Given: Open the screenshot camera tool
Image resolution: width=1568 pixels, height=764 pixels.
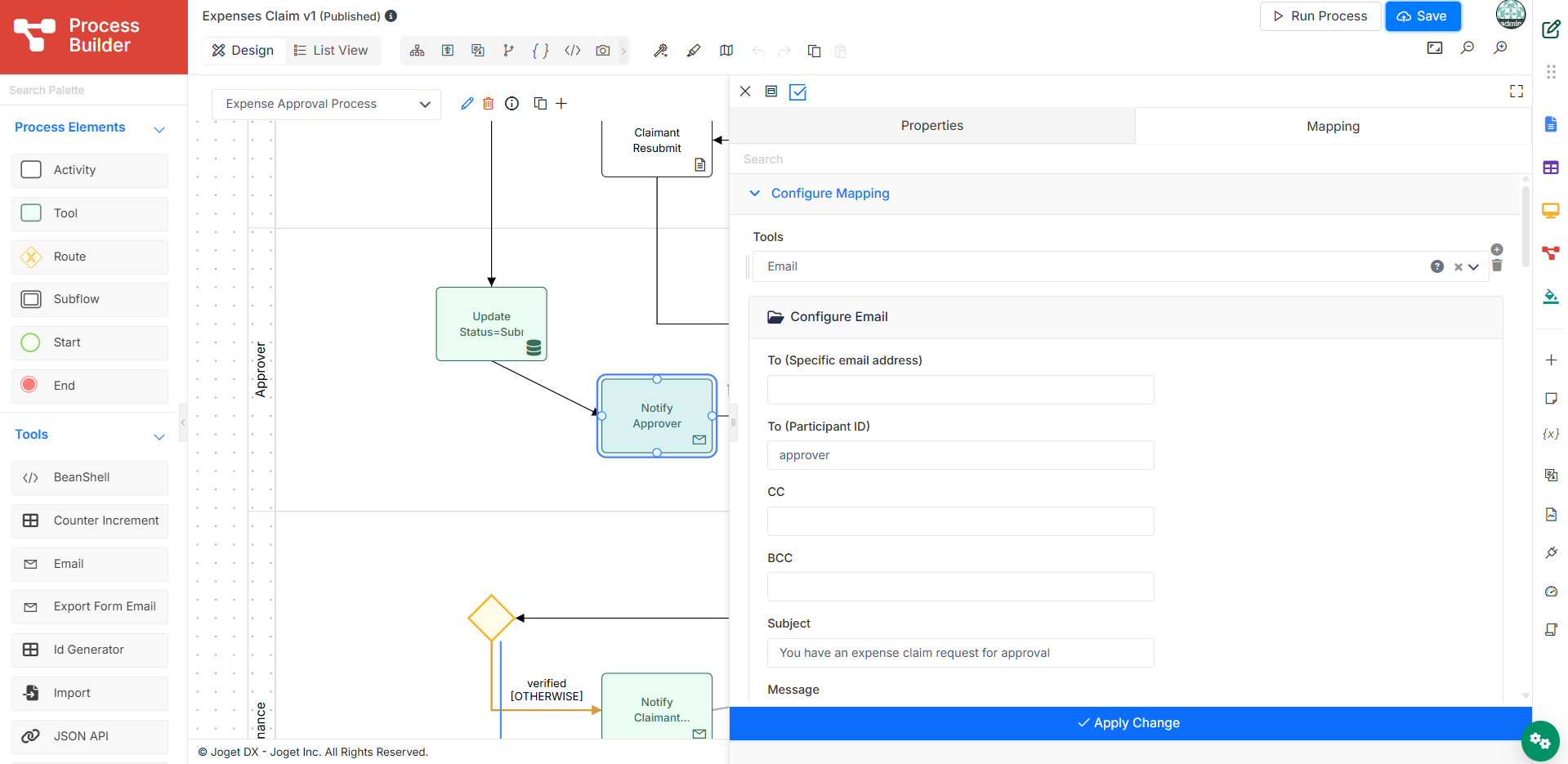Looking at the screenshot, I should tap(603, 51).
